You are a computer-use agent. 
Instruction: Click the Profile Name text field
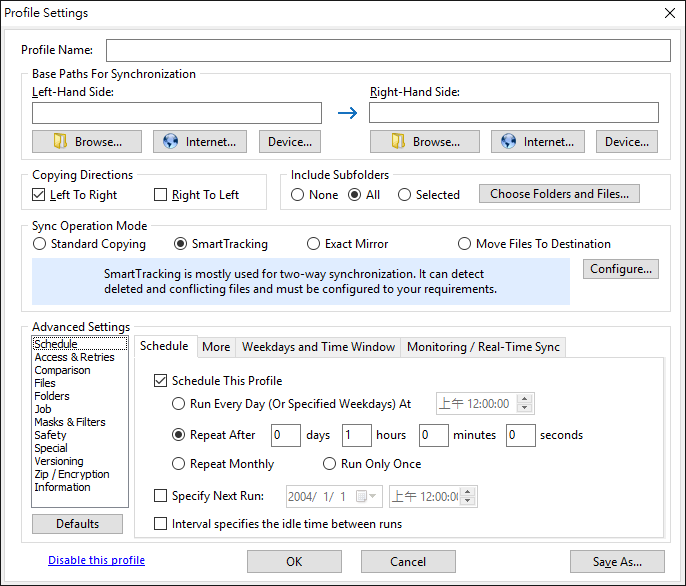coord(388,50)
